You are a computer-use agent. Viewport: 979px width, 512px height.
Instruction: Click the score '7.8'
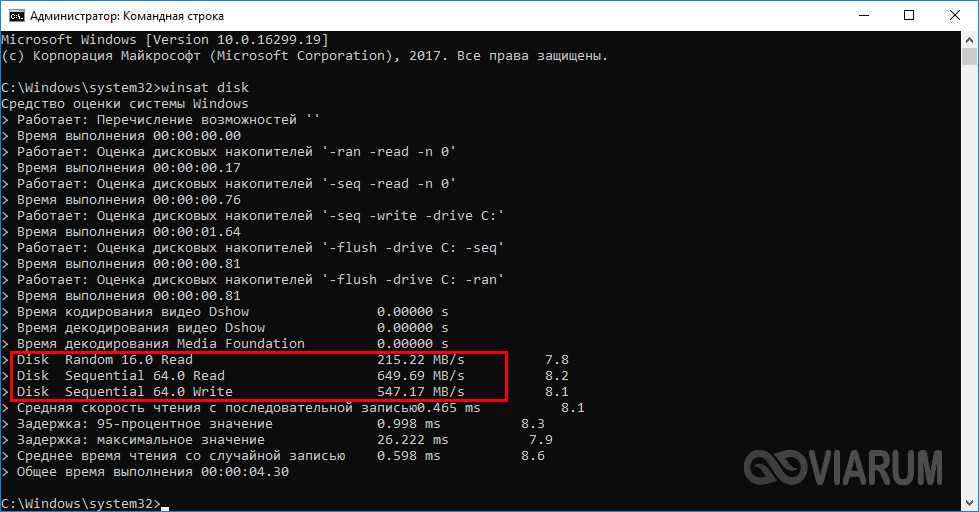point(557,360)
